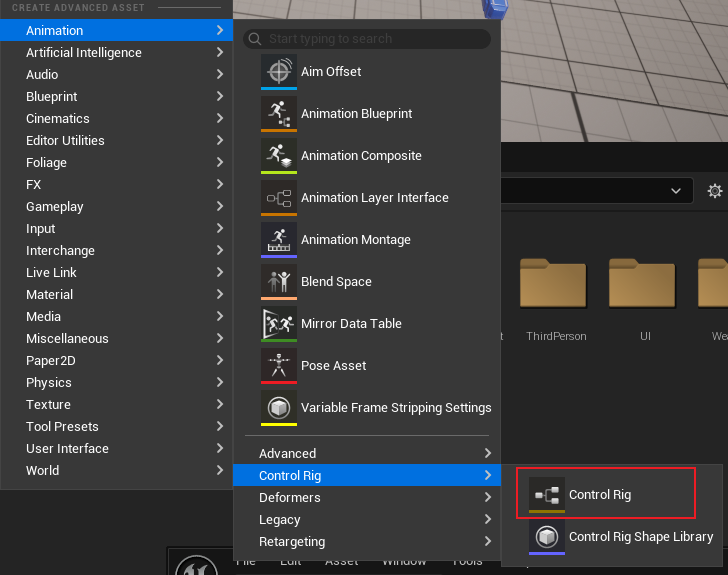
Task: Expand the Deformers submenu
Action: 367,497
